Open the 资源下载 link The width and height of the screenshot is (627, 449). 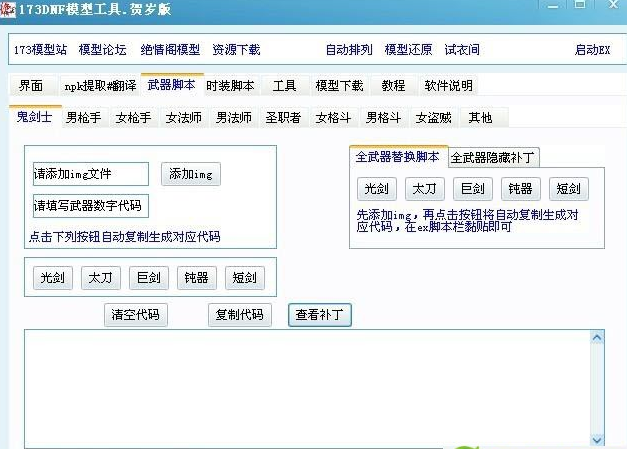(x=237, y=50)
